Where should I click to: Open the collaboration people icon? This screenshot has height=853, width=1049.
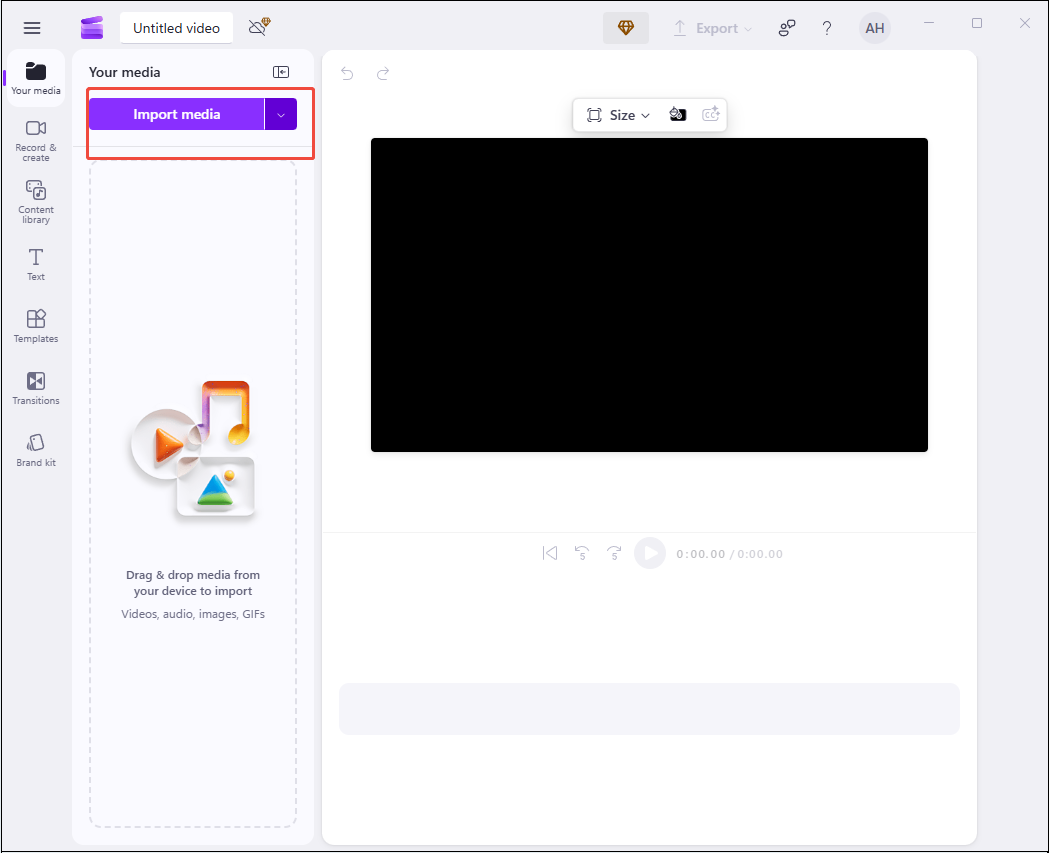[787, 28]
